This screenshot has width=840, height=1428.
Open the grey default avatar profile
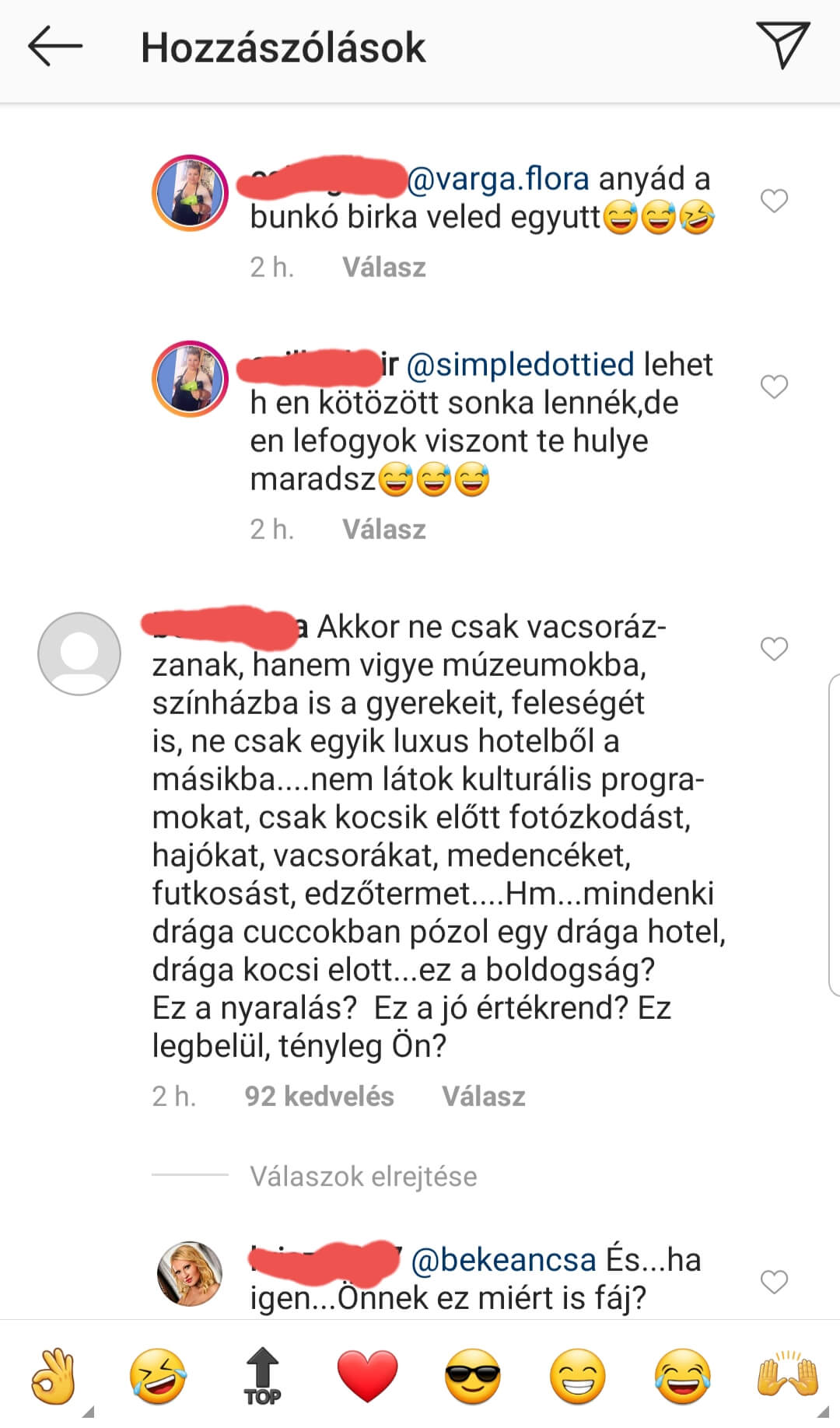click(x=79, y=653)
